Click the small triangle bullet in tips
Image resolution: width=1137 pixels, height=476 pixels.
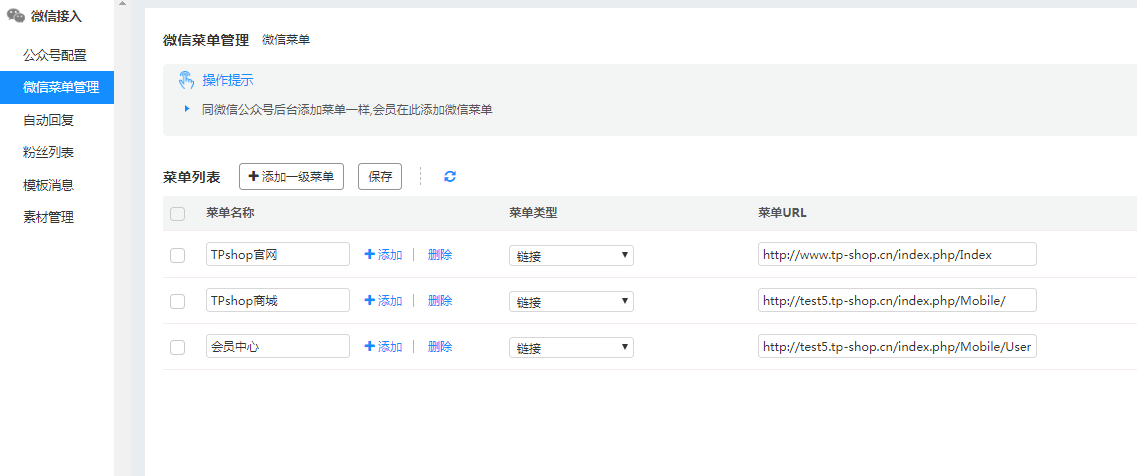[187, 109]
